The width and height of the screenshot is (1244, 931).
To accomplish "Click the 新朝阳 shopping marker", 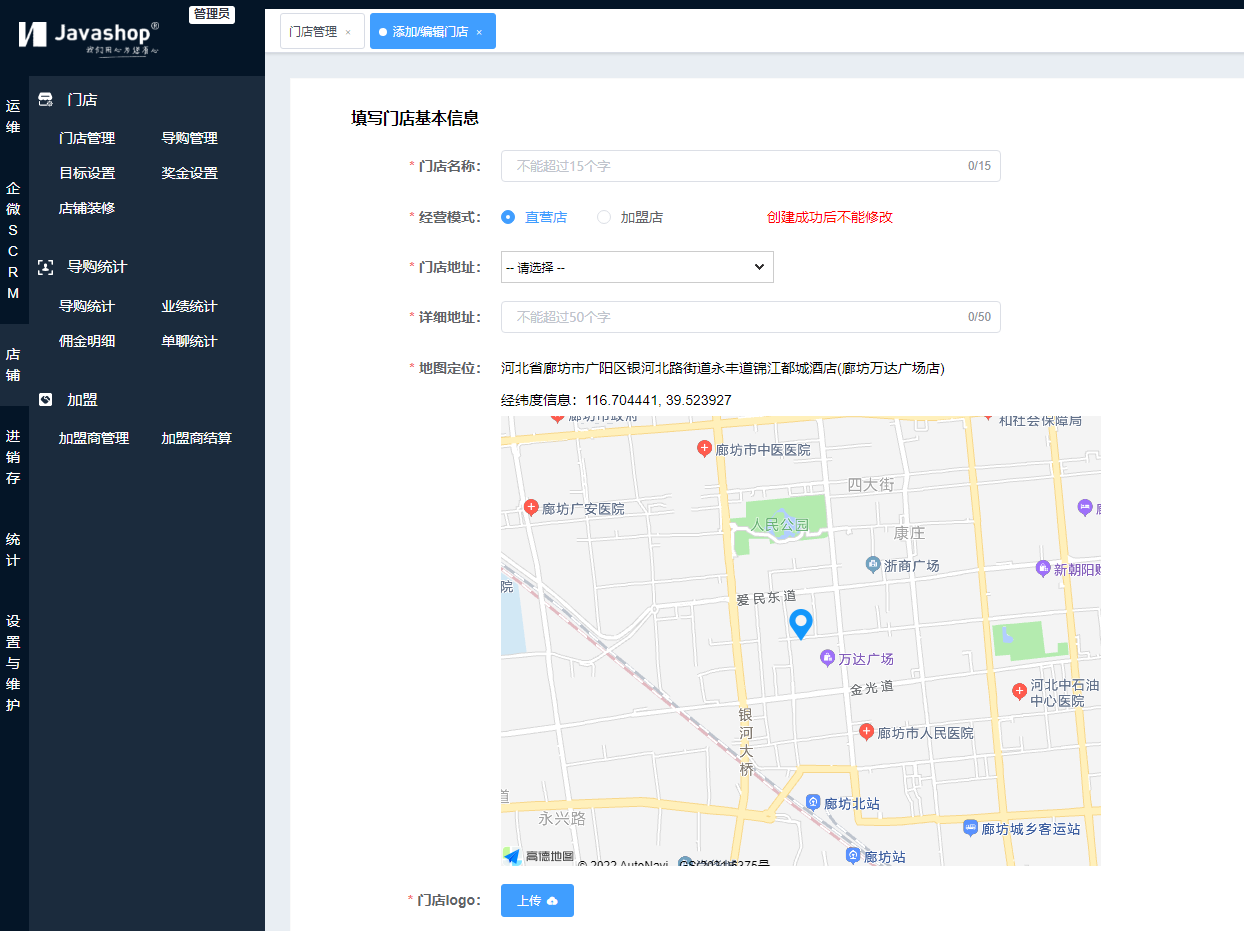I will [1043, 568].
